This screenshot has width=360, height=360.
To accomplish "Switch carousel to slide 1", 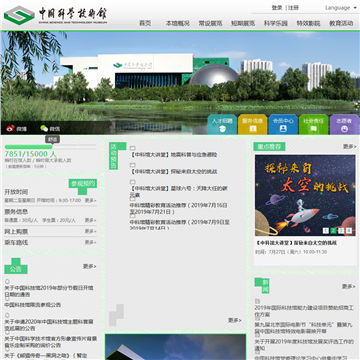I will [326, 231].
